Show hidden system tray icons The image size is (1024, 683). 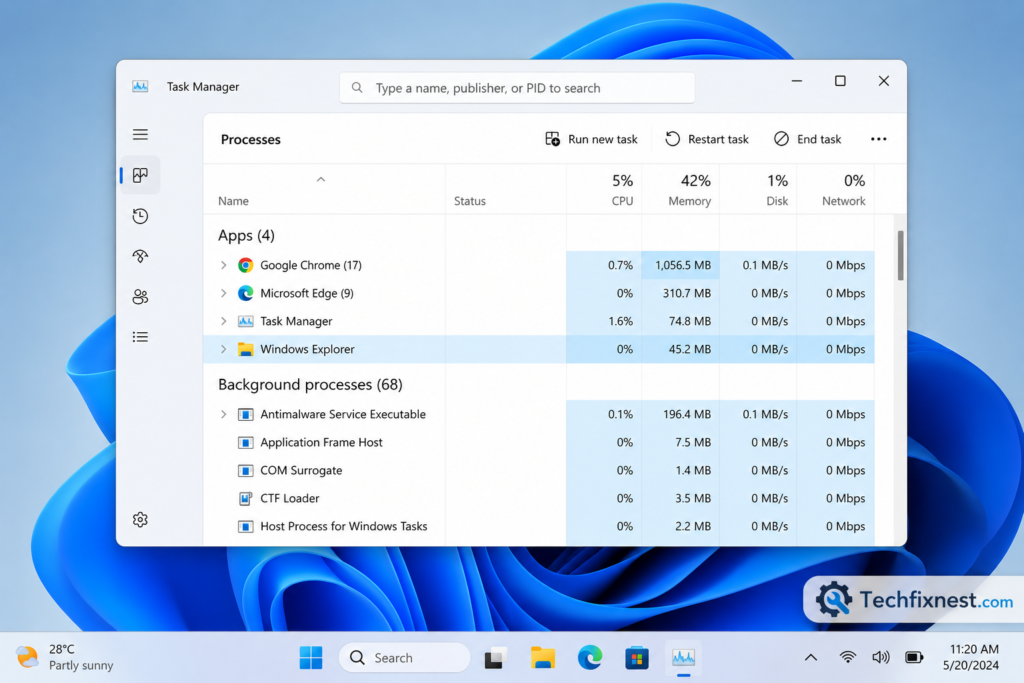[x=810, y=658]
